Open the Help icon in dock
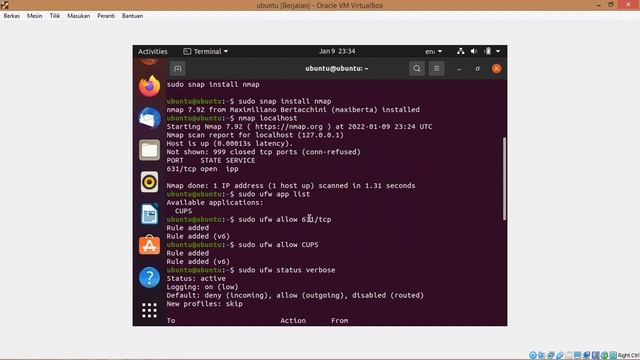The height and width of the screenshot is (360, 640). coord(149,278)
